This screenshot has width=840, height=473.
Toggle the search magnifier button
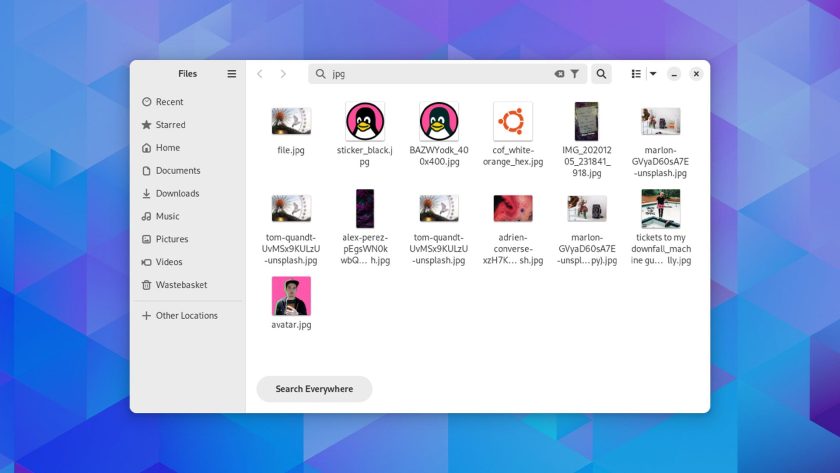click(601, 74)
